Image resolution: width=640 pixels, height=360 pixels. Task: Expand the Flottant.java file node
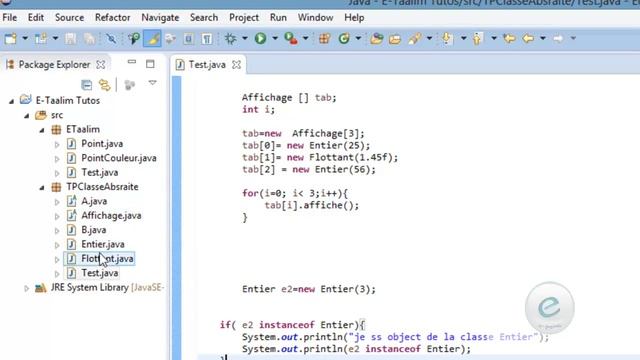click(x=57, y=259)
